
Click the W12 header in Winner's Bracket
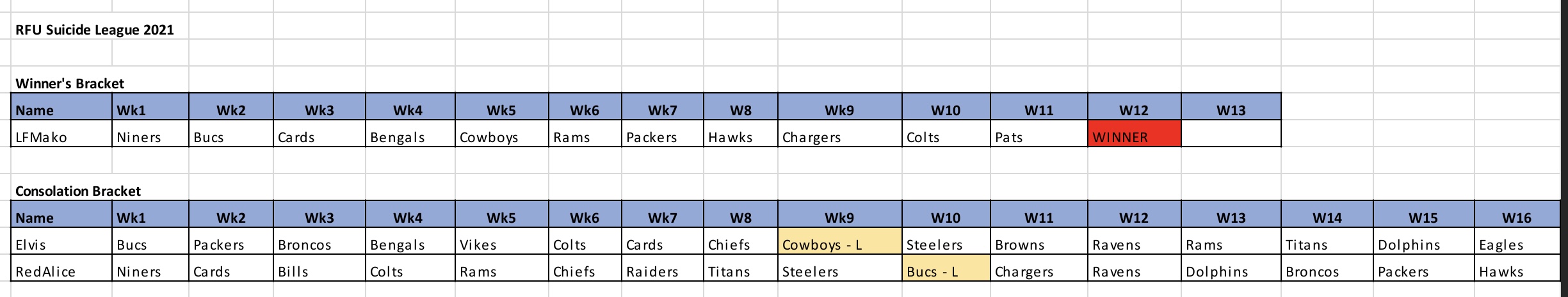[x=1134, y=107]
